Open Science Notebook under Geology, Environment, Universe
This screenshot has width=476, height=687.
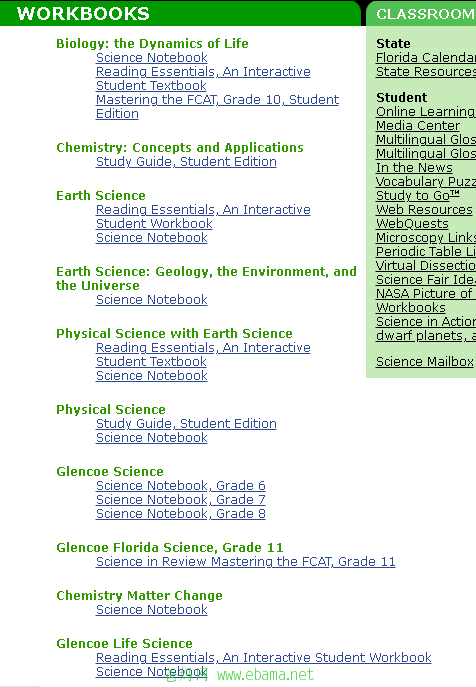click(x=152, y=300)
